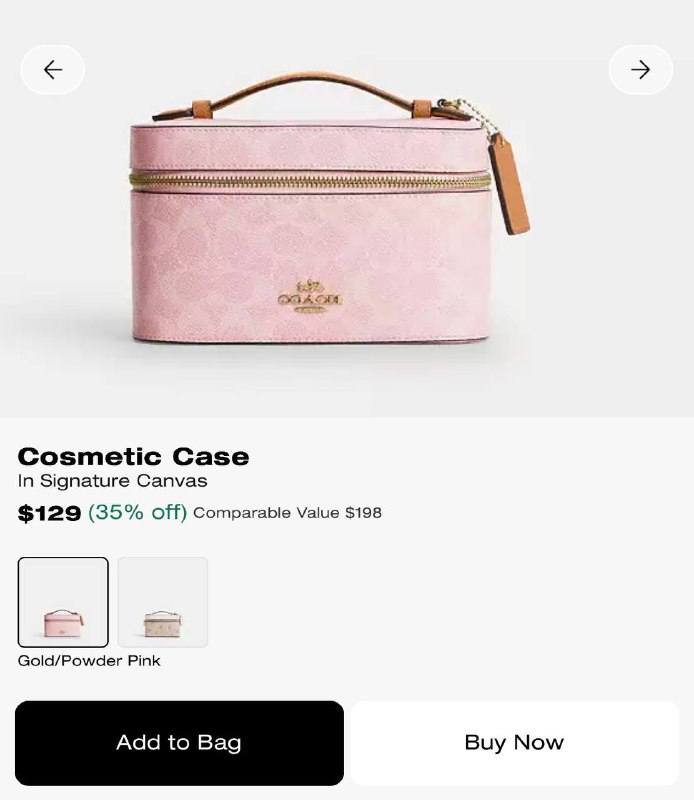Advance to next product image with right arrow

(641, 69)
